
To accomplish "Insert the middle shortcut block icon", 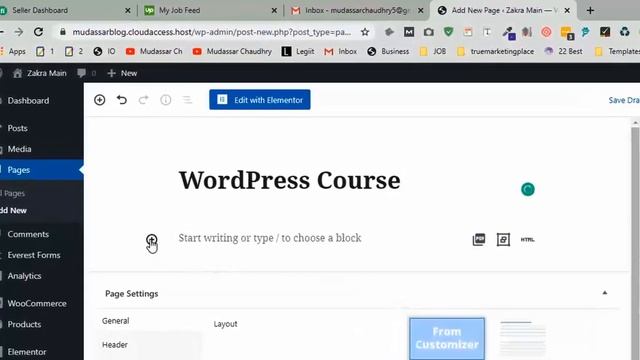I will [503, 239].
